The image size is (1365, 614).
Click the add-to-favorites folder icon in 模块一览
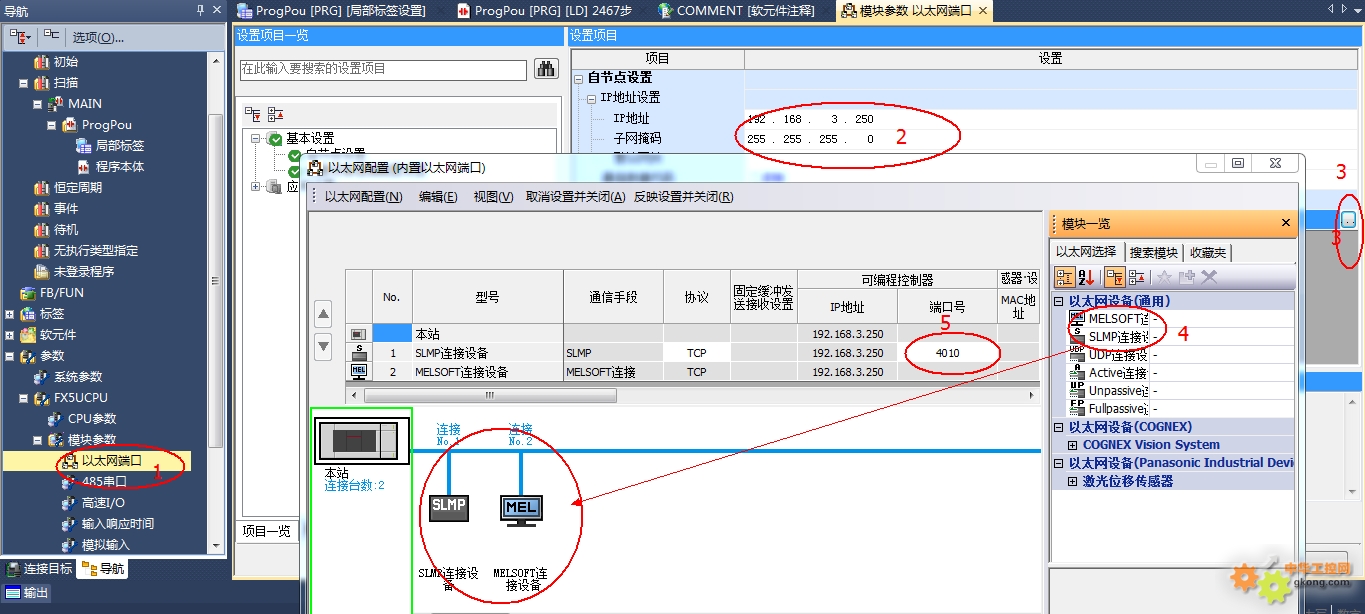click(x=1186, y=277)
